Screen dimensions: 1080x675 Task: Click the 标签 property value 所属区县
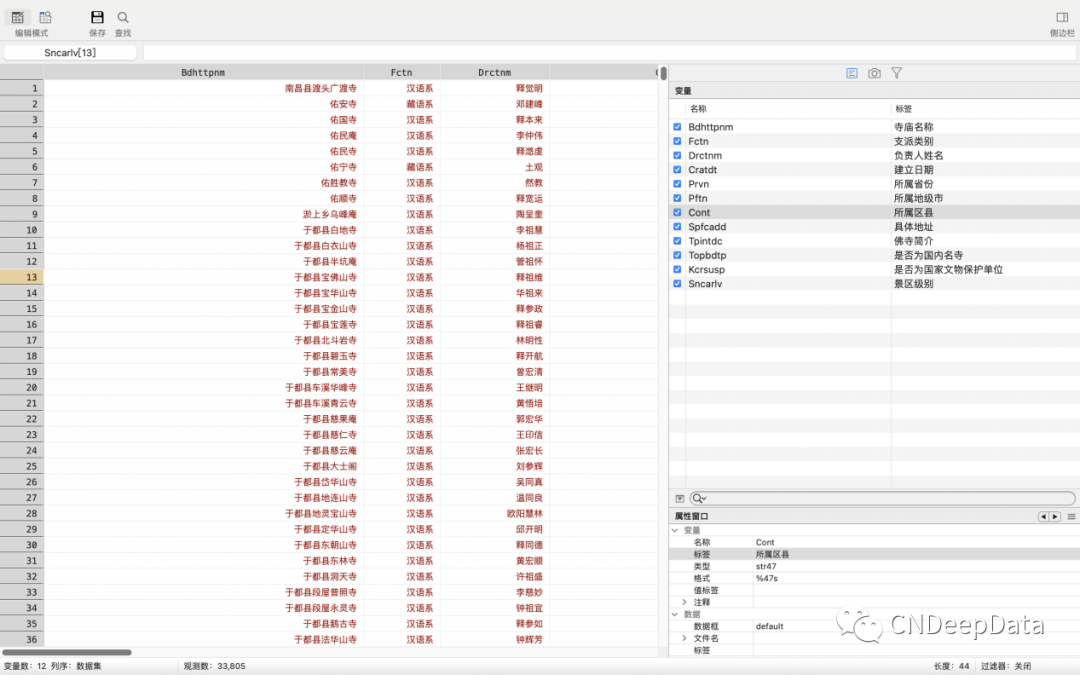tap(772, 554)
